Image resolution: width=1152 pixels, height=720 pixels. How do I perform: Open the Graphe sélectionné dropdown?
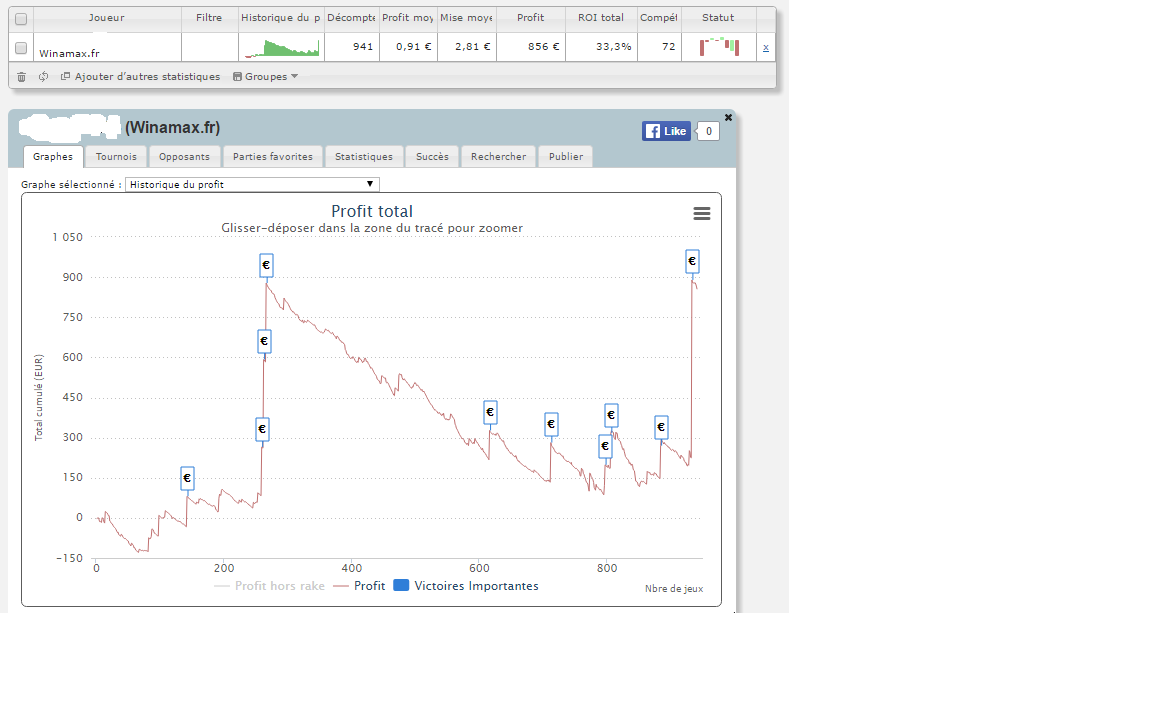pyautogui.click(x=252, y=184)
